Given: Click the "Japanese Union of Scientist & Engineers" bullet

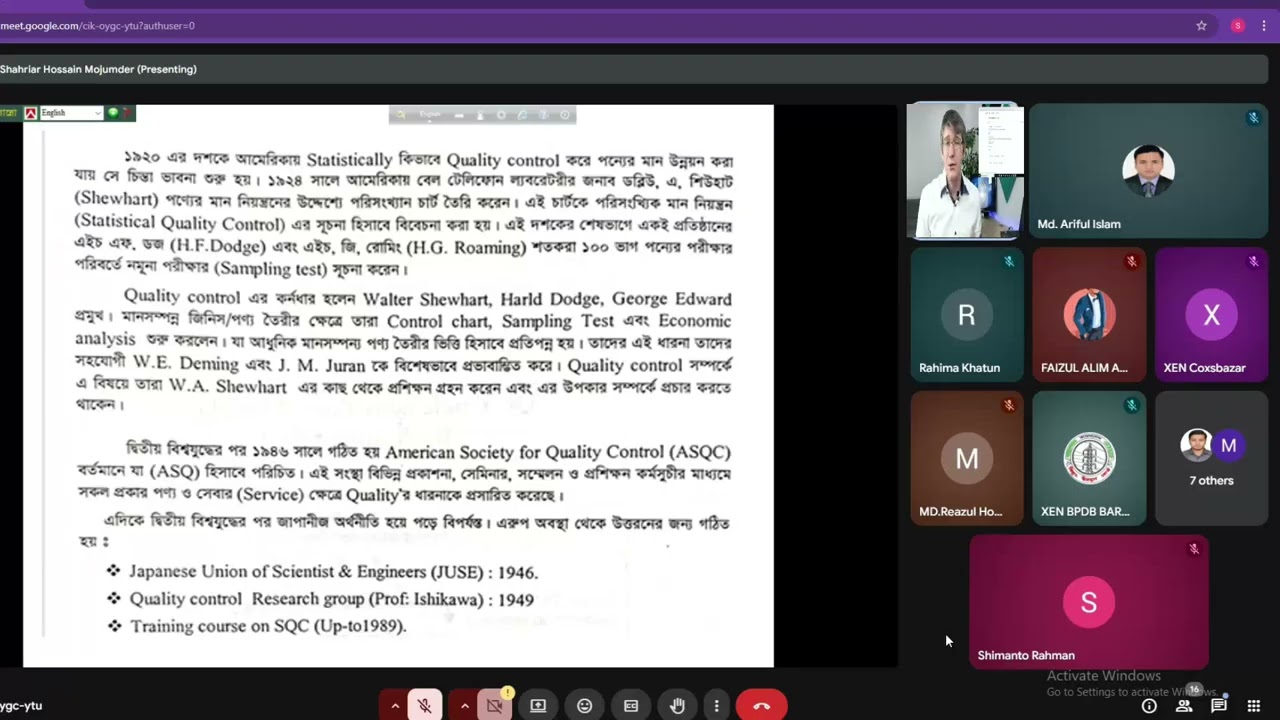Looking at the screenshot, I should coord(333,572).
